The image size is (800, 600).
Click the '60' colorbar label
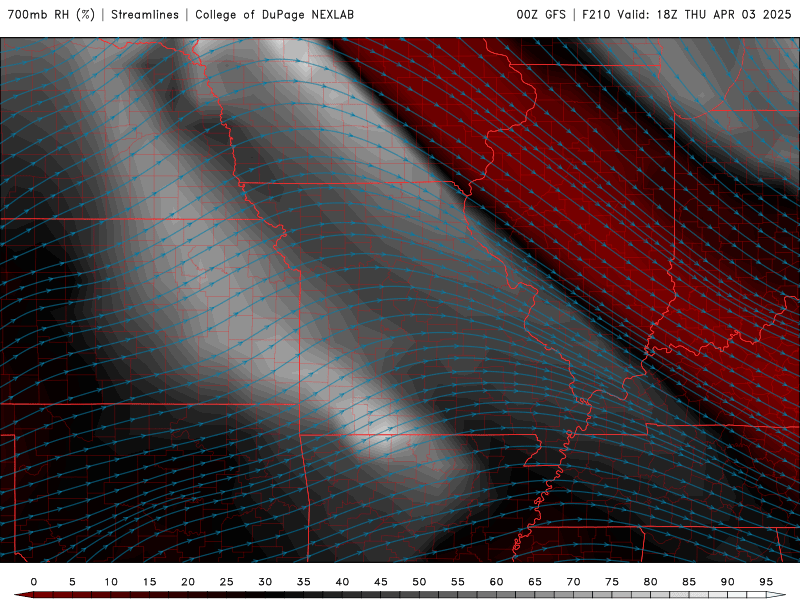click(496, 582)
